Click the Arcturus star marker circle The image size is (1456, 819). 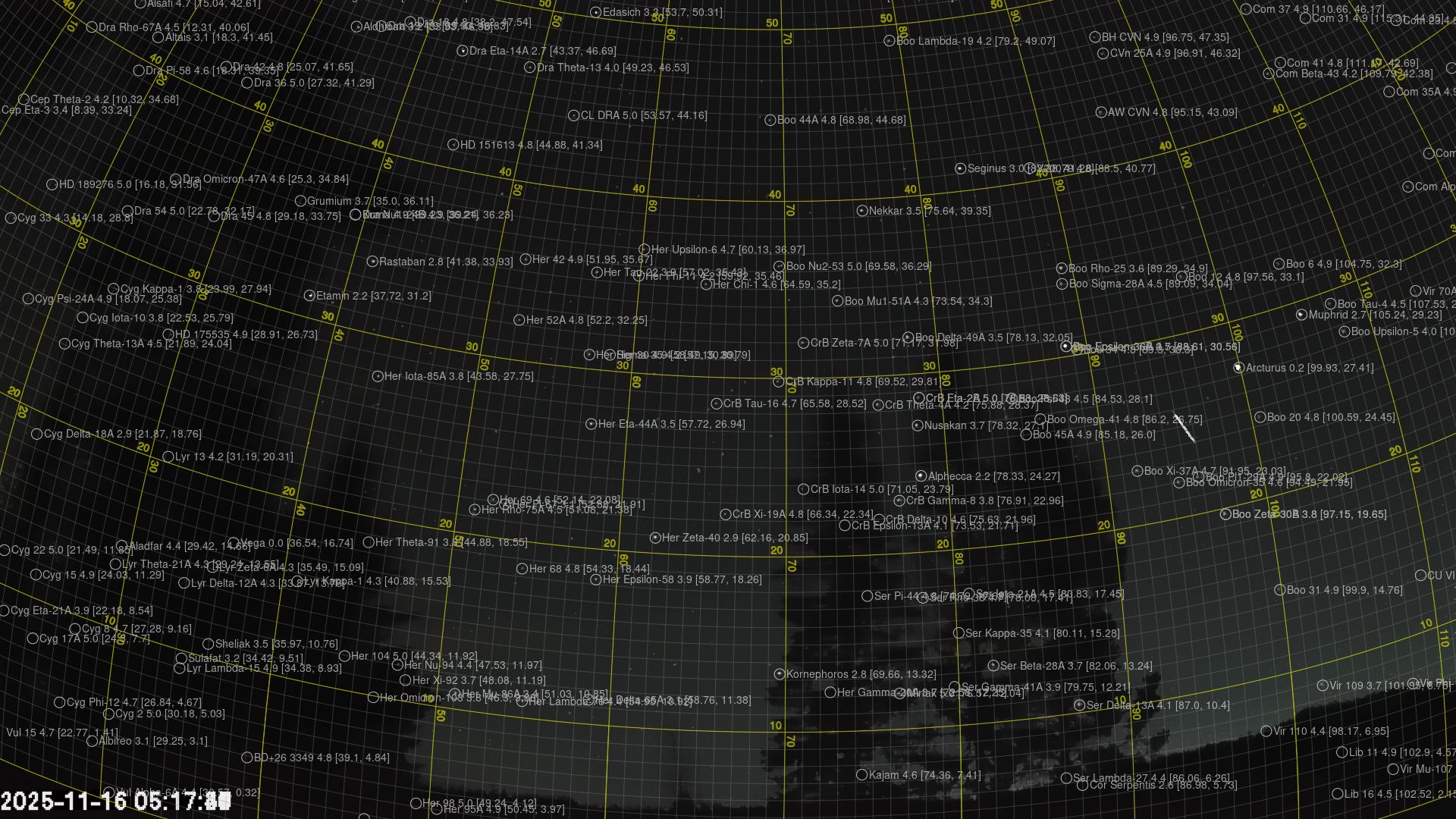click(x=1238, y=368)
